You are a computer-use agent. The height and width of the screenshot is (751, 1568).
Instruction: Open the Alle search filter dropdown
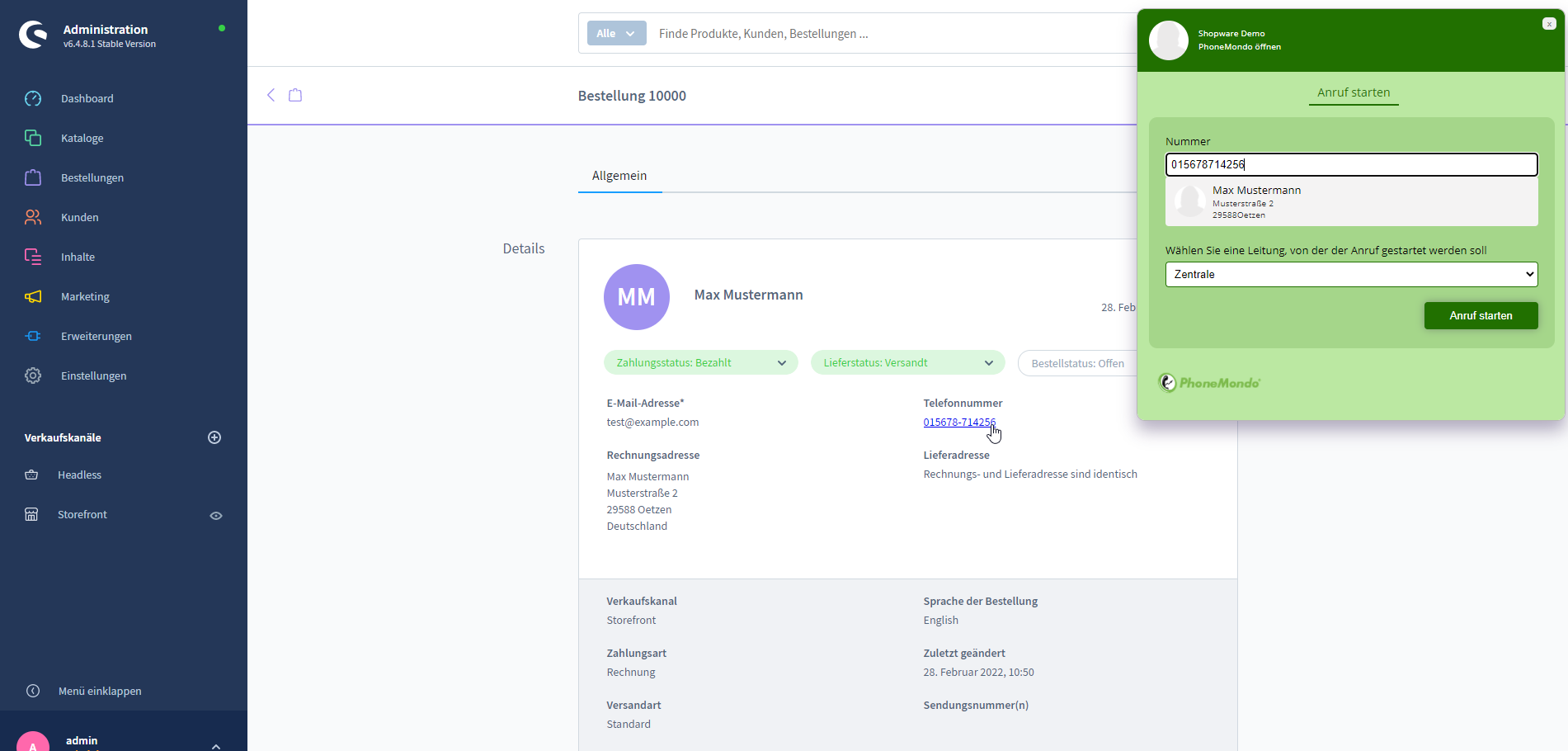[x=616, y=34]
